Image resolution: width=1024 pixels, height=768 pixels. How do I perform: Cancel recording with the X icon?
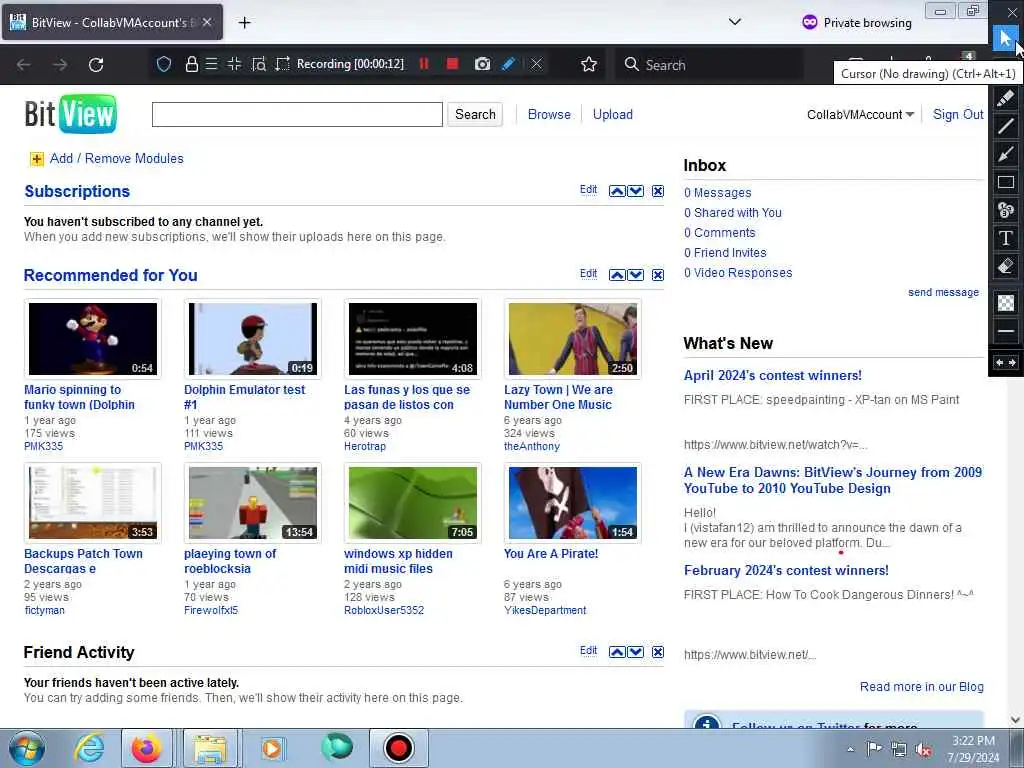point(536,64)
